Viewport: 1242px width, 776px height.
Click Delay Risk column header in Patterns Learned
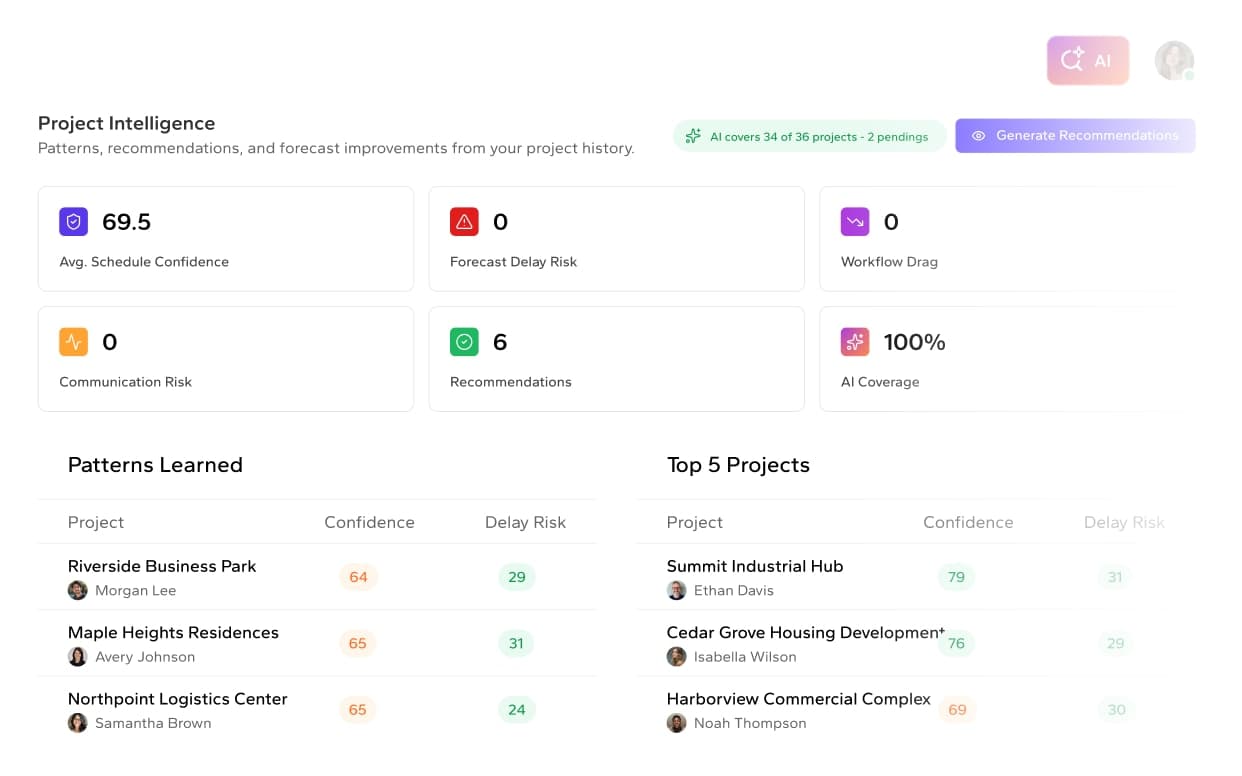pyautogui.click(x=525, y=522)
